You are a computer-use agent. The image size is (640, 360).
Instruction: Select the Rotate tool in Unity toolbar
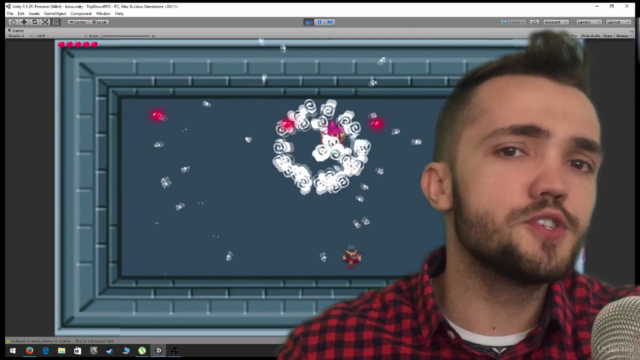tap(35, 22)
